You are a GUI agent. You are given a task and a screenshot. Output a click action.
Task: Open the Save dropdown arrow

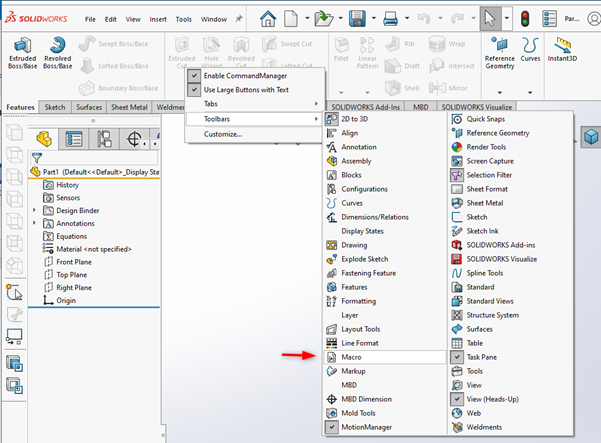click(x=374, y=18)
